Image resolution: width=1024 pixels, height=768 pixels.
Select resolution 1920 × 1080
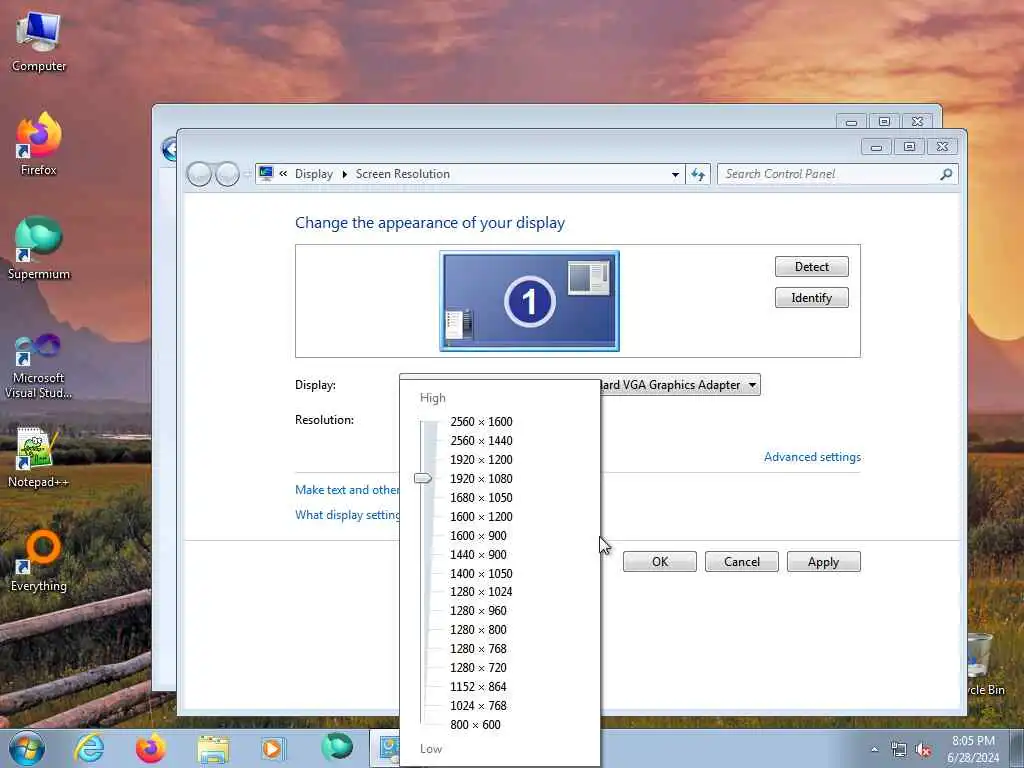click(x=481, y=479)
